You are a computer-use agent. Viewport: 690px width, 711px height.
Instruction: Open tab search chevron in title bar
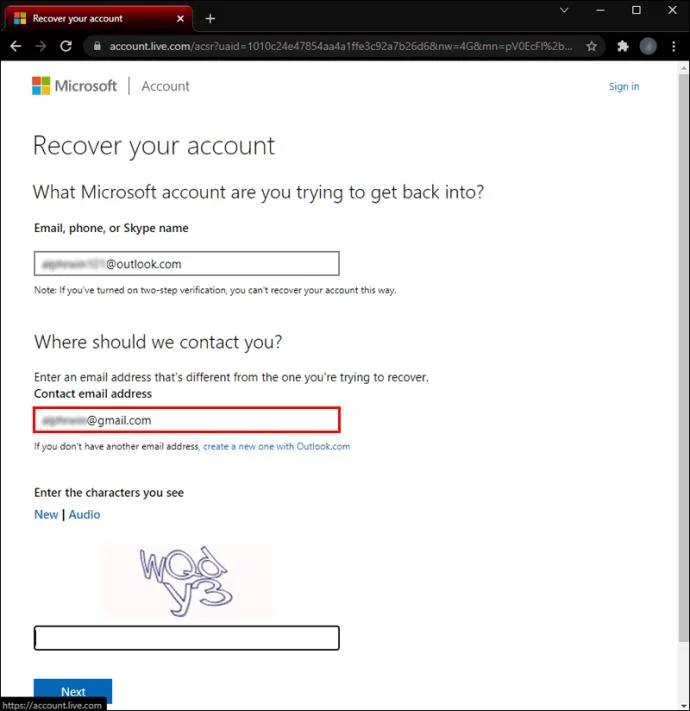[x=564, y=10]
